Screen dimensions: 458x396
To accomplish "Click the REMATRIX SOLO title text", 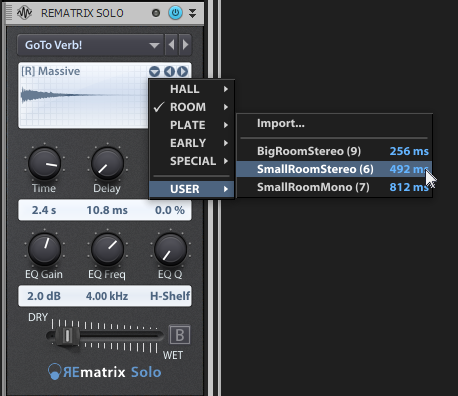I will point(82,13).
